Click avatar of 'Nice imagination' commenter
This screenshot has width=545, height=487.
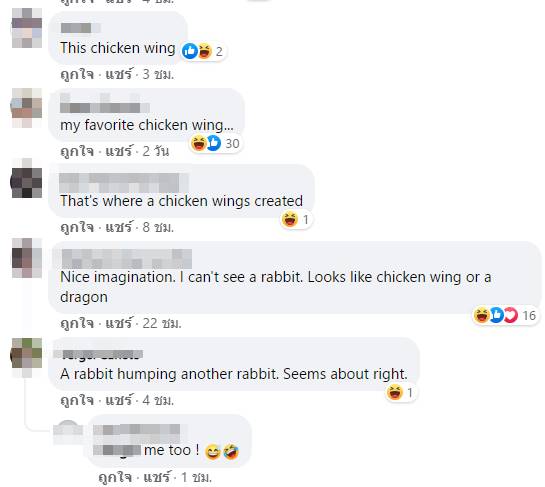(27, 258)
